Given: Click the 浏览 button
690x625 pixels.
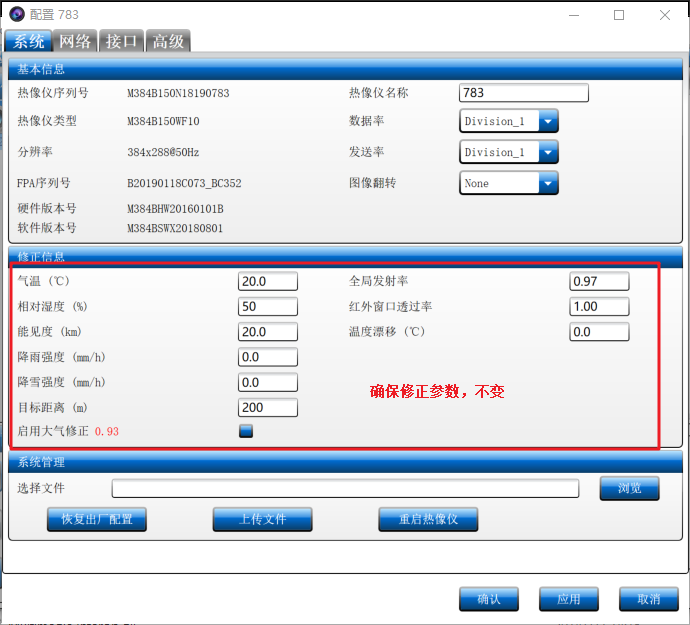Looking at the screenshot, I should (x=629, y=488).
